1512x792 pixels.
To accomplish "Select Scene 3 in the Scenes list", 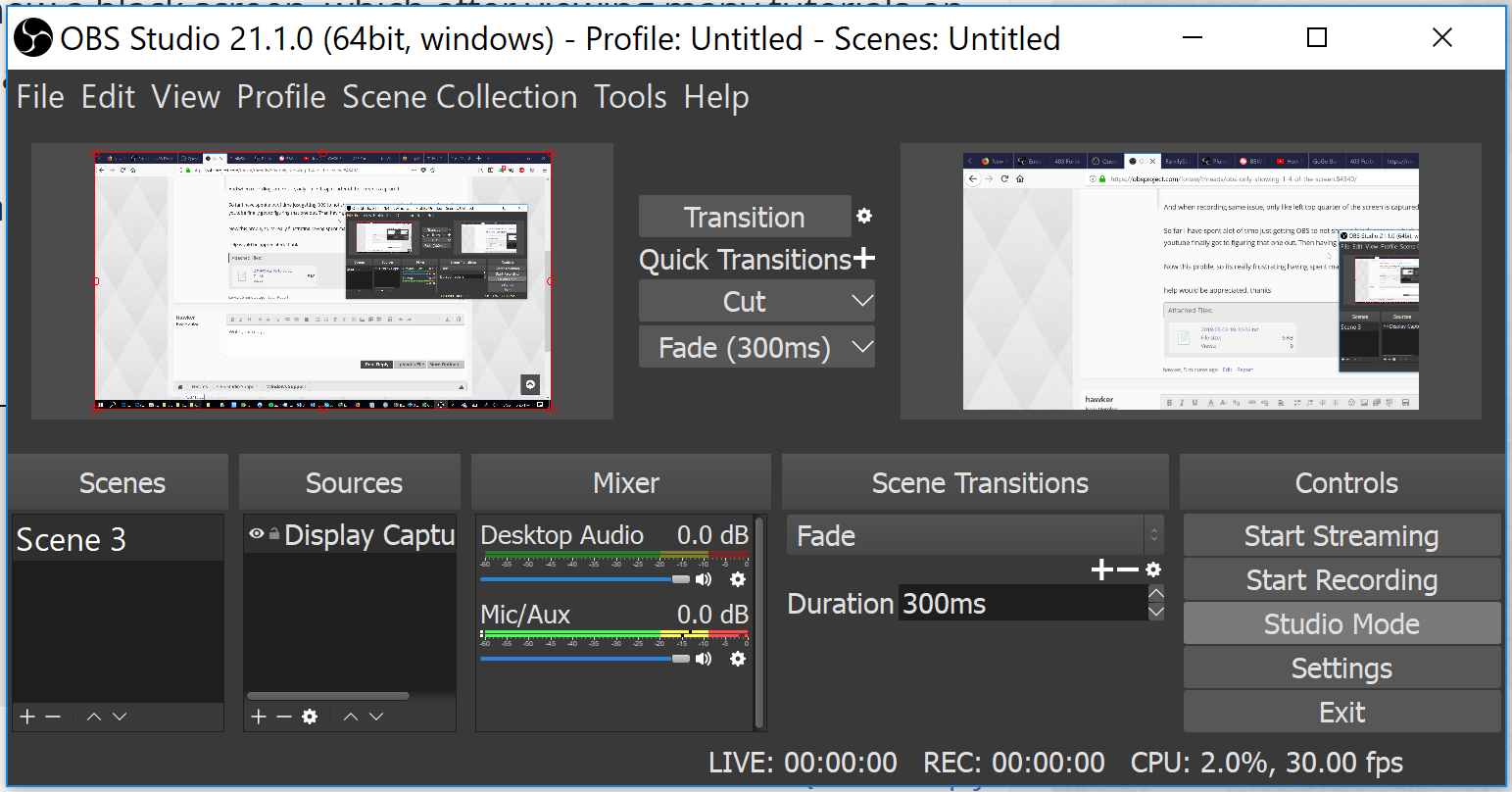I will point(118,539).
